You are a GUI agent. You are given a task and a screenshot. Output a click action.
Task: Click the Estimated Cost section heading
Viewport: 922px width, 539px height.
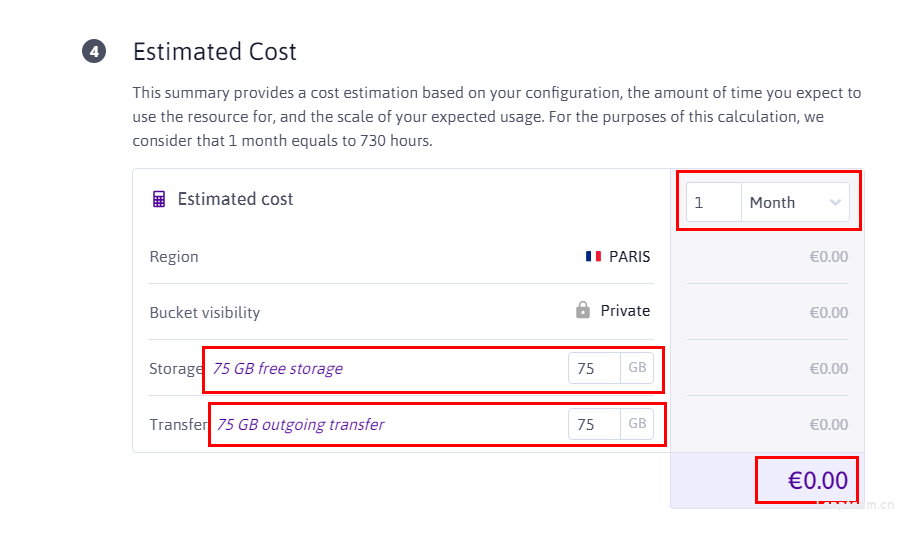tap(215, 52)
